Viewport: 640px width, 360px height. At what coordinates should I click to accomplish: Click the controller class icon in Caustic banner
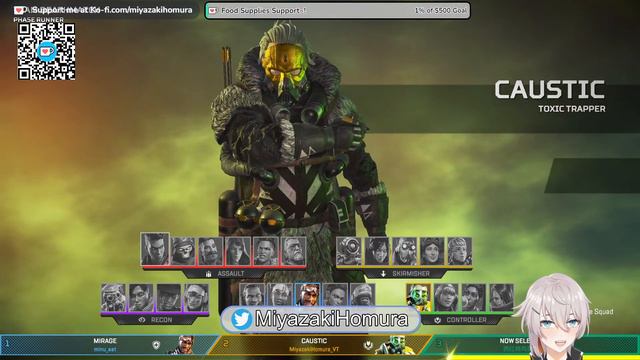(x=368, y=345)
